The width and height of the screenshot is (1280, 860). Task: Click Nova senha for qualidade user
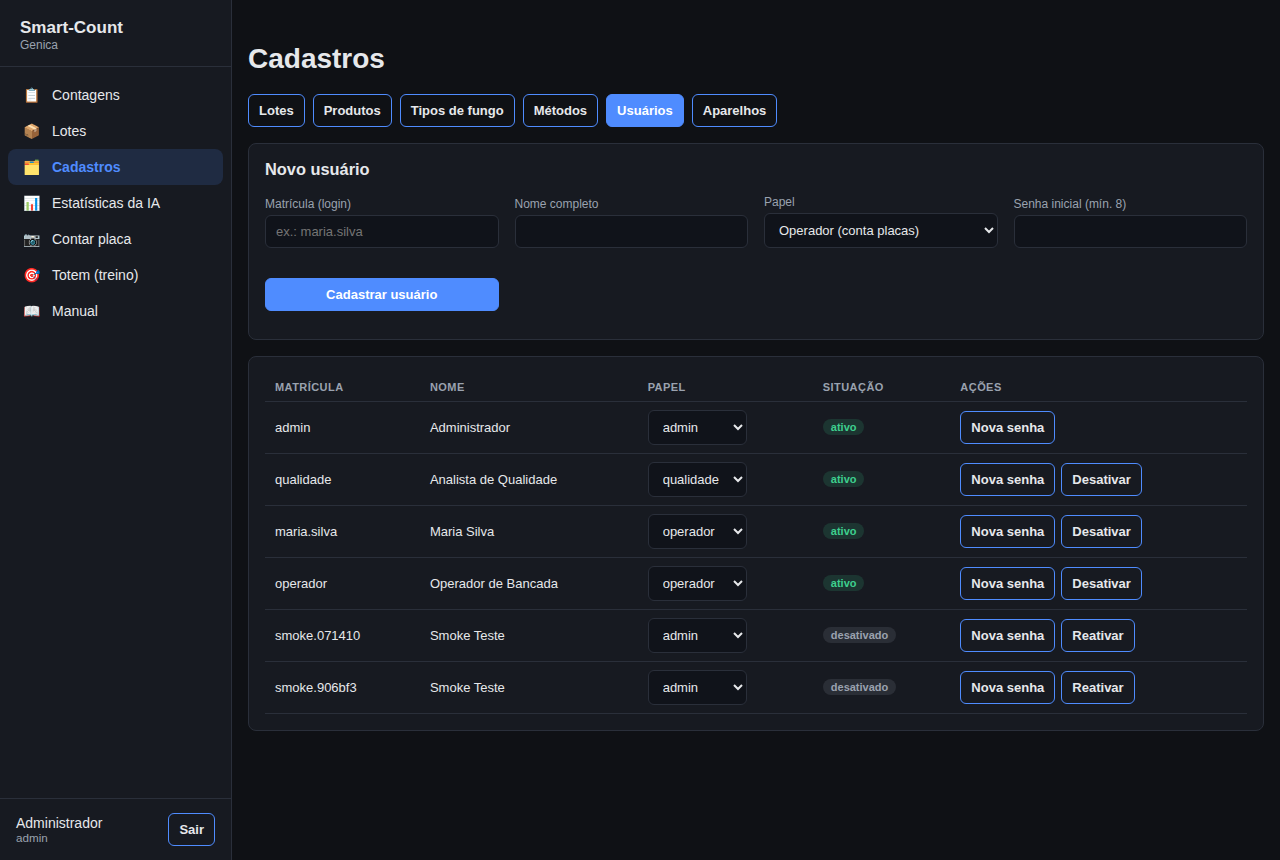1007,479
